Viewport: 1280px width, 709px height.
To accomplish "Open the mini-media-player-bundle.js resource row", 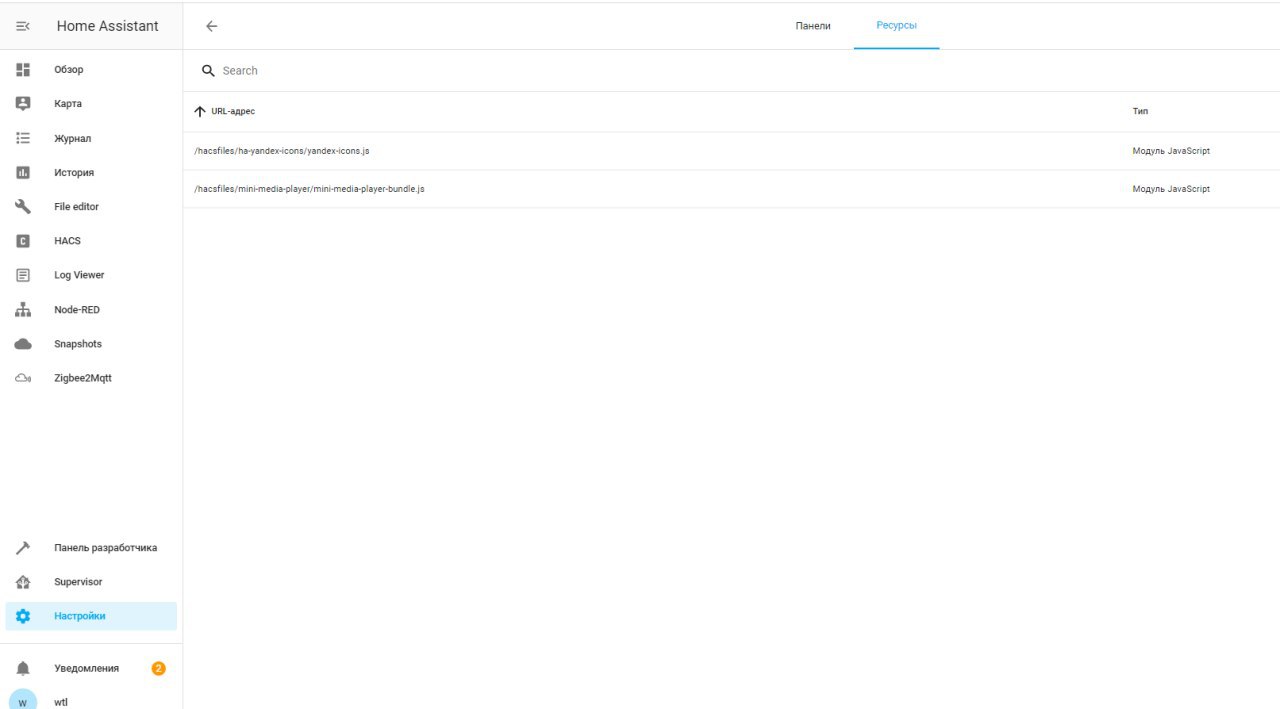I will point(731,189).
